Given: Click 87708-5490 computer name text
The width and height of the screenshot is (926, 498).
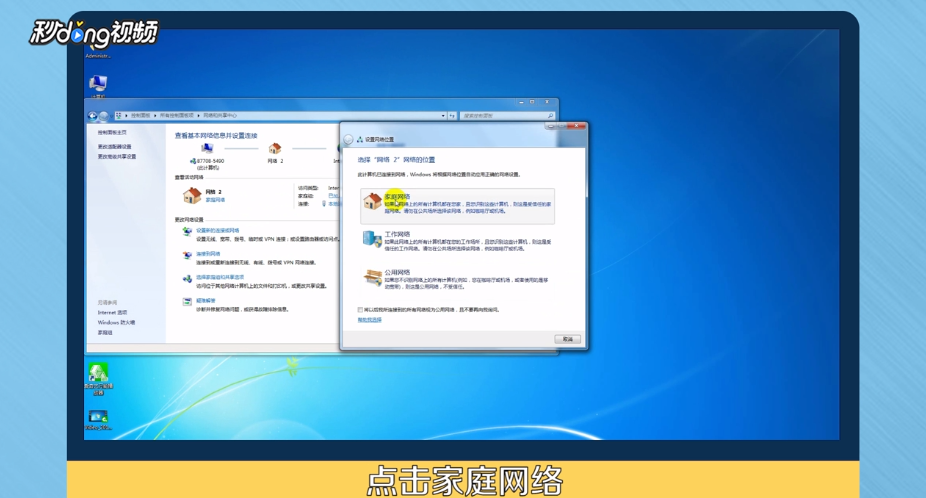Looking at the screenshot, I should tap(210, 161).
